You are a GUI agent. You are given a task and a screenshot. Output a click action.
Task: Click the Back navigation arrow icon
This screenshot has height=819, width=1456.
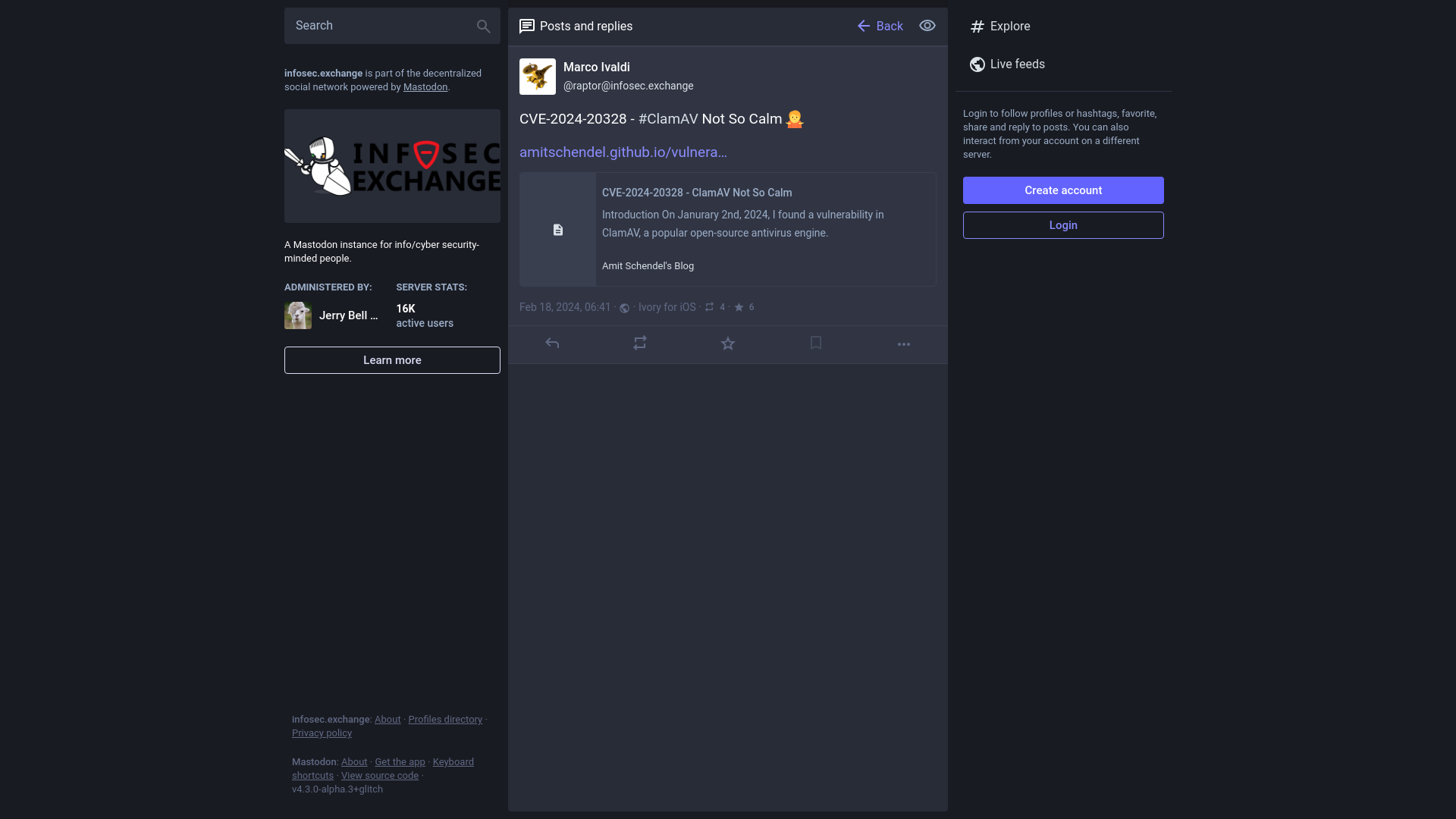point(863,26)
